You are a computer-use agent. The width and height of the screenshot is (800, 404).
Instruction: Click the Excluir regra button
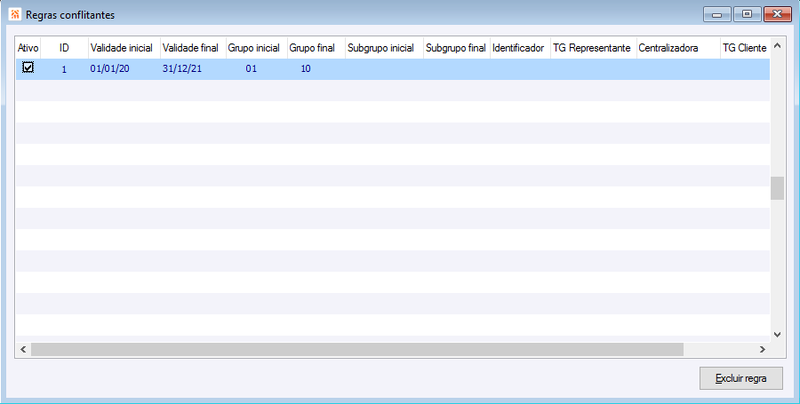click(x=741, y=378)
